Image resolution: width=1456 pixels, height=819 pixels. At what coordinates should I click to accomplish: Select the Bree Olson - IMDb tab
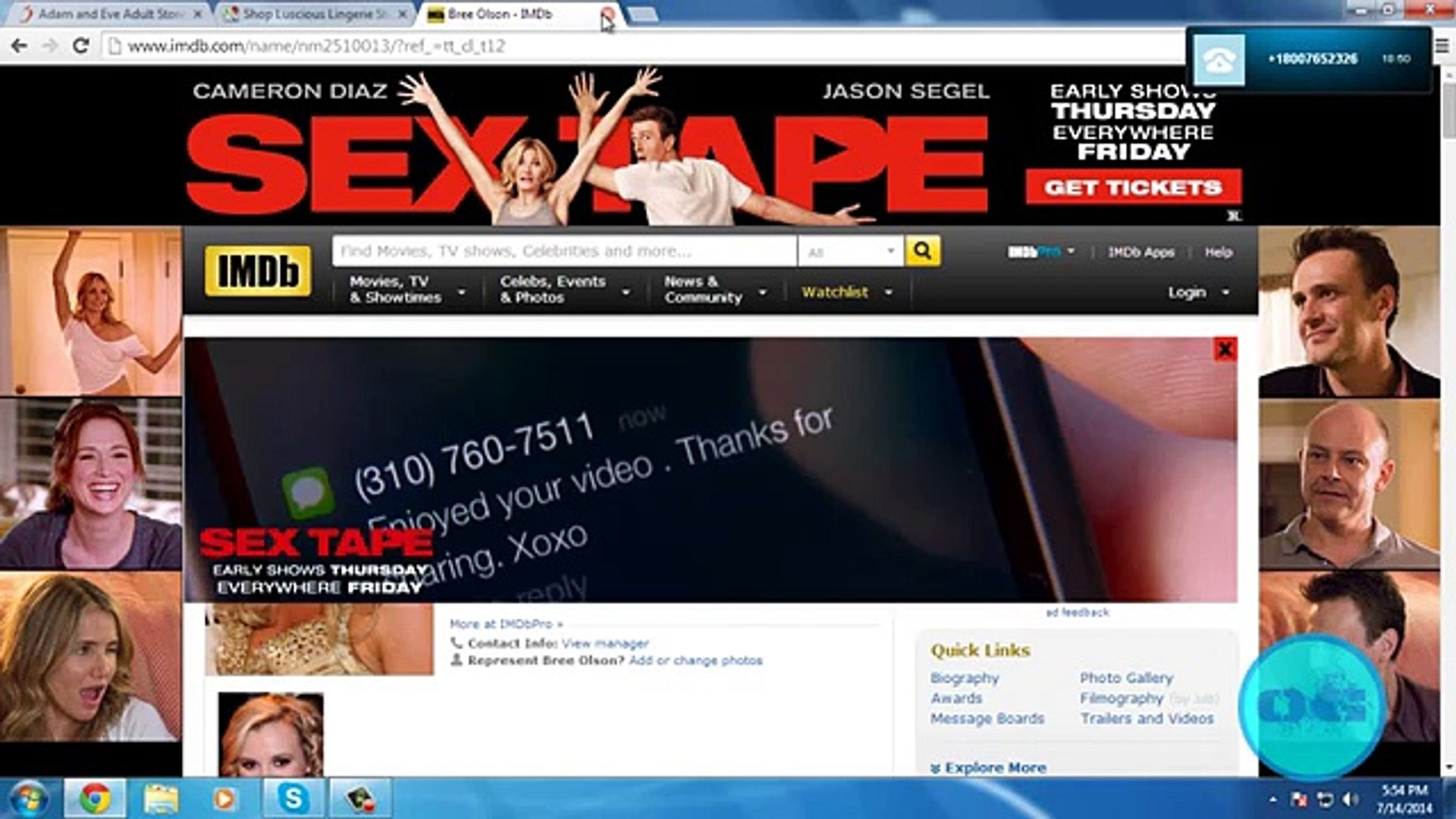click(521, 14)
